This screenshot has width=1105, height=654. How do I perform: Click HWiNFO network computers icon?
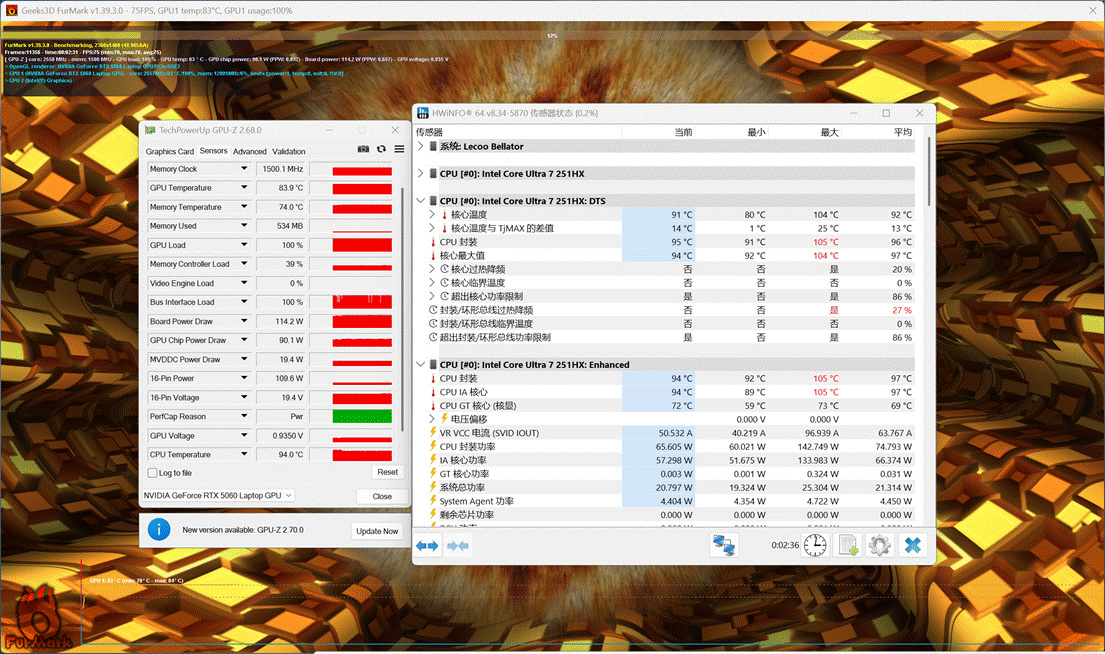pos(724,545)
